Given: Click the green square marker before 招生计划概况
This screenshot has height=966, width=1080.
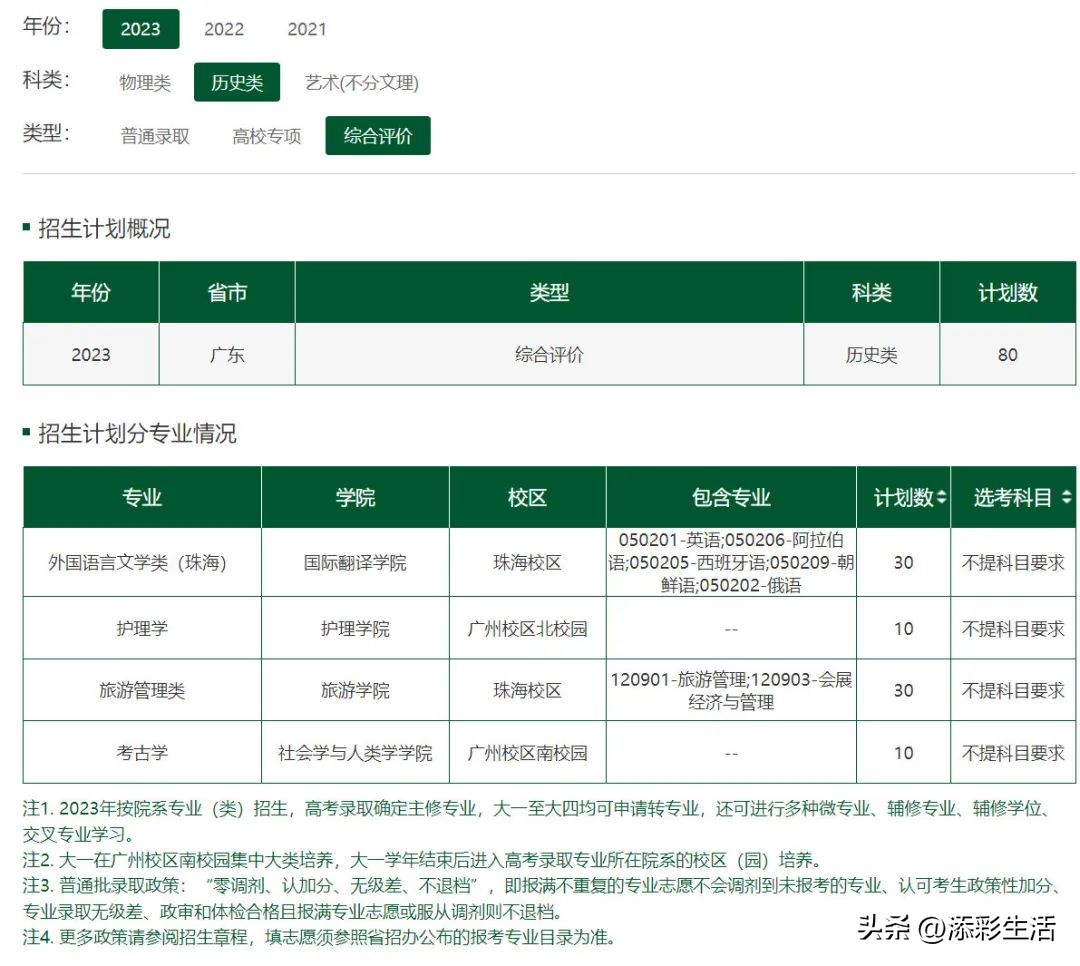Looking at the screenshot, I should click(25, 227).
